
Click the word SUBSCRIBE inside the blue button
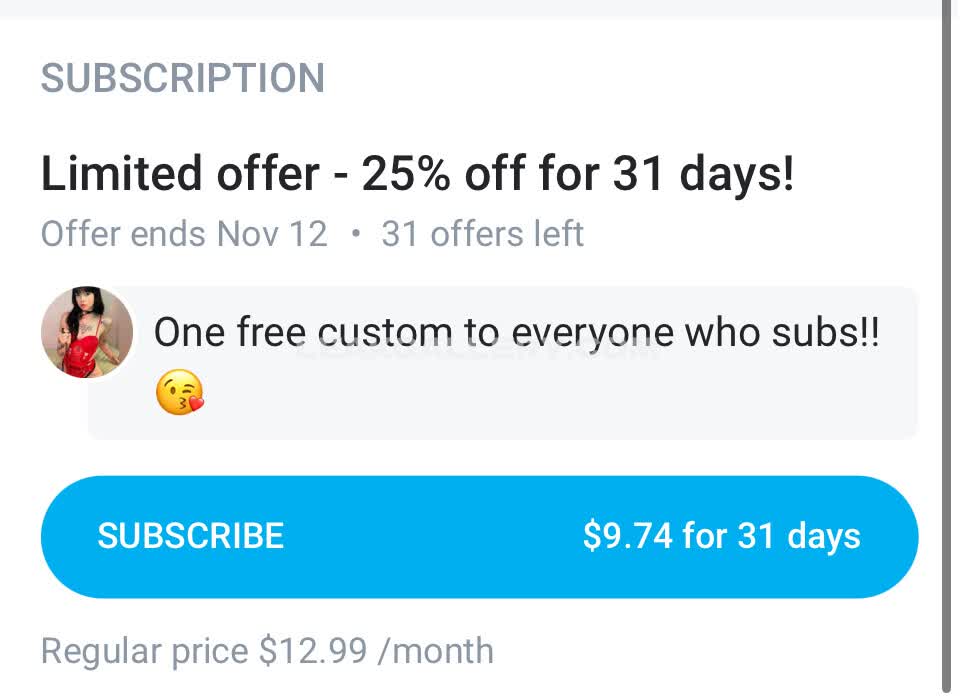190,536
